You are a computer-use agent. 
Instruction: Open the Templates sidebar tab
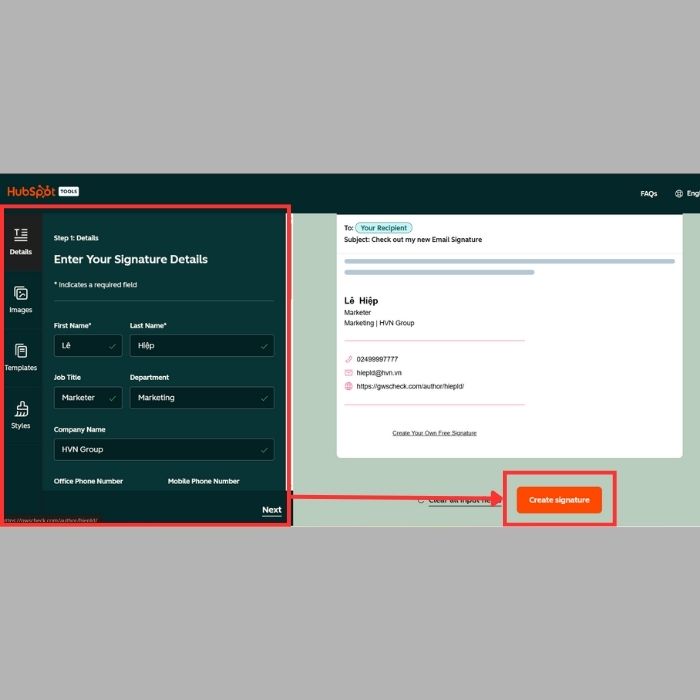21,358
